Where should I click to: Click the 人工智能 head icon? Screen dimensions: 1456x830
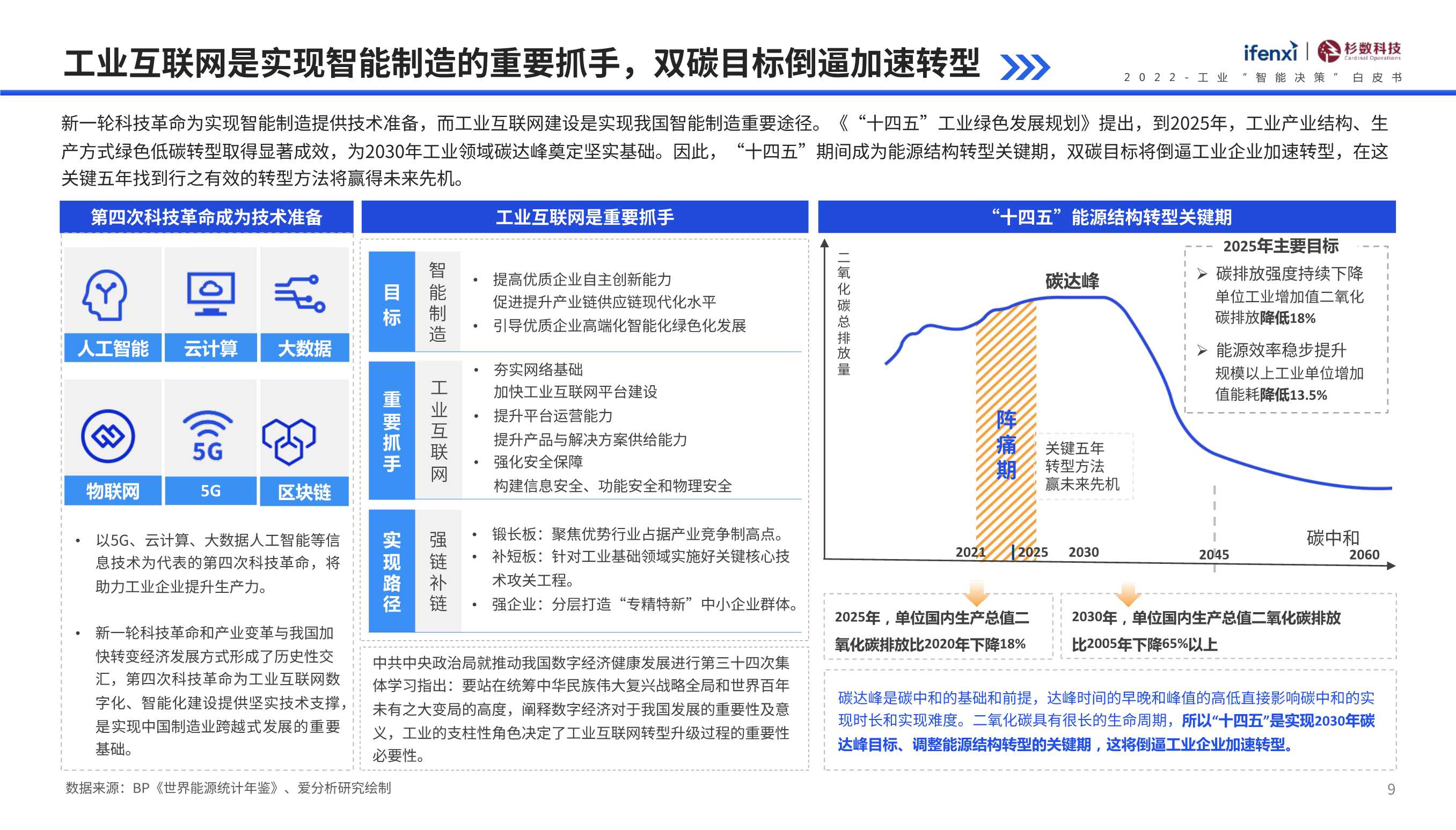[x=105, y=295]
